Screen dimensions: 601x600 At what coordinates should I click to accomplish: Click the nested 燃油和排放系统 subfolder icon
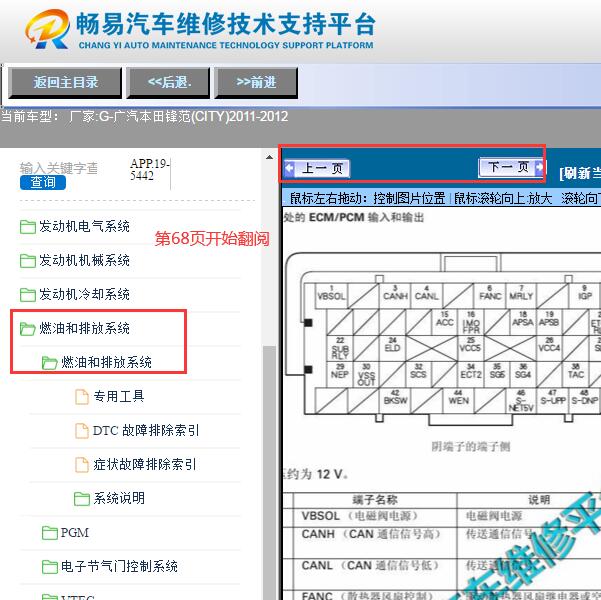click(x=49, y=362)
